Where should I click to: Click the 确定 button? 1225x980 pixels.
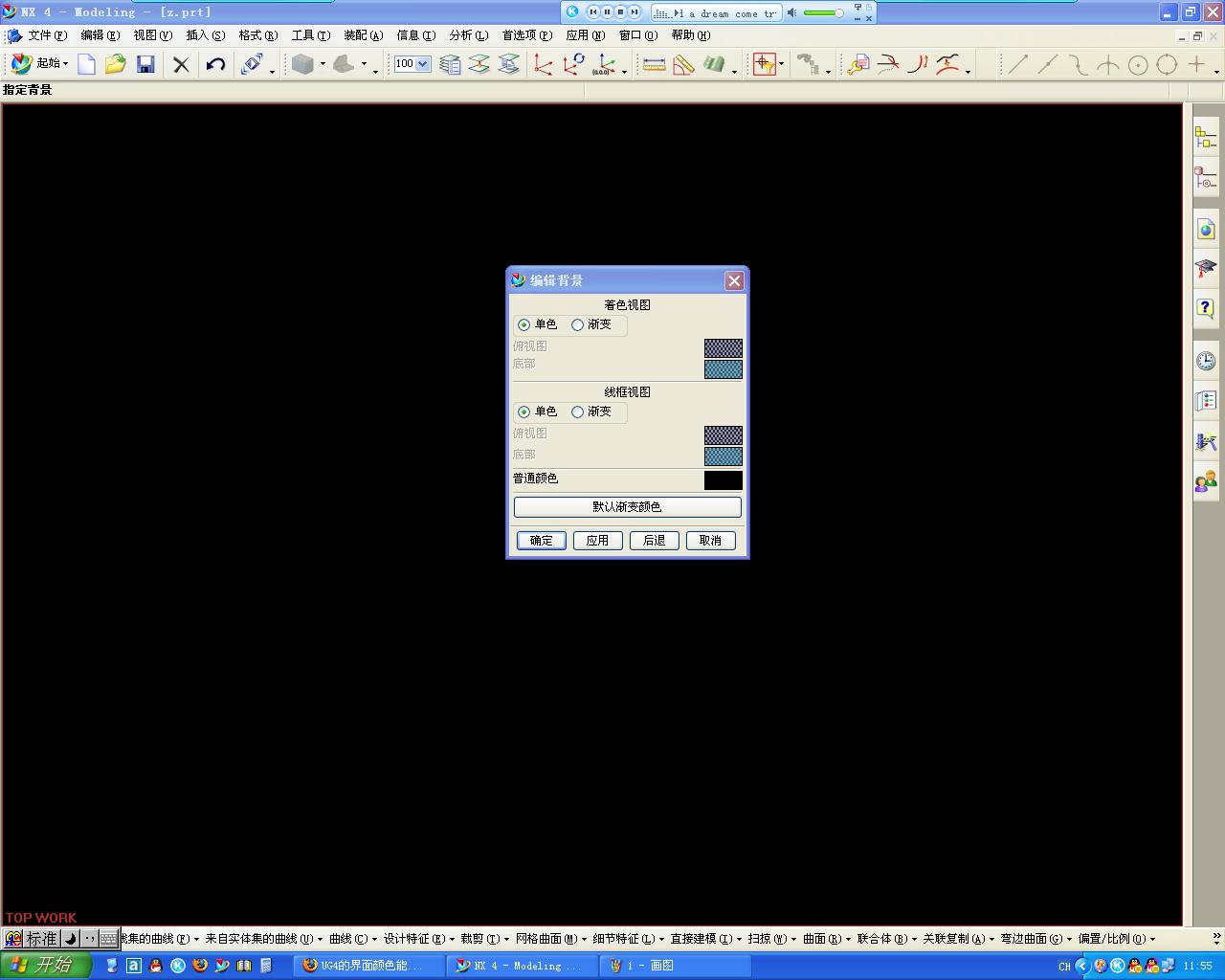tap(542, 541)
